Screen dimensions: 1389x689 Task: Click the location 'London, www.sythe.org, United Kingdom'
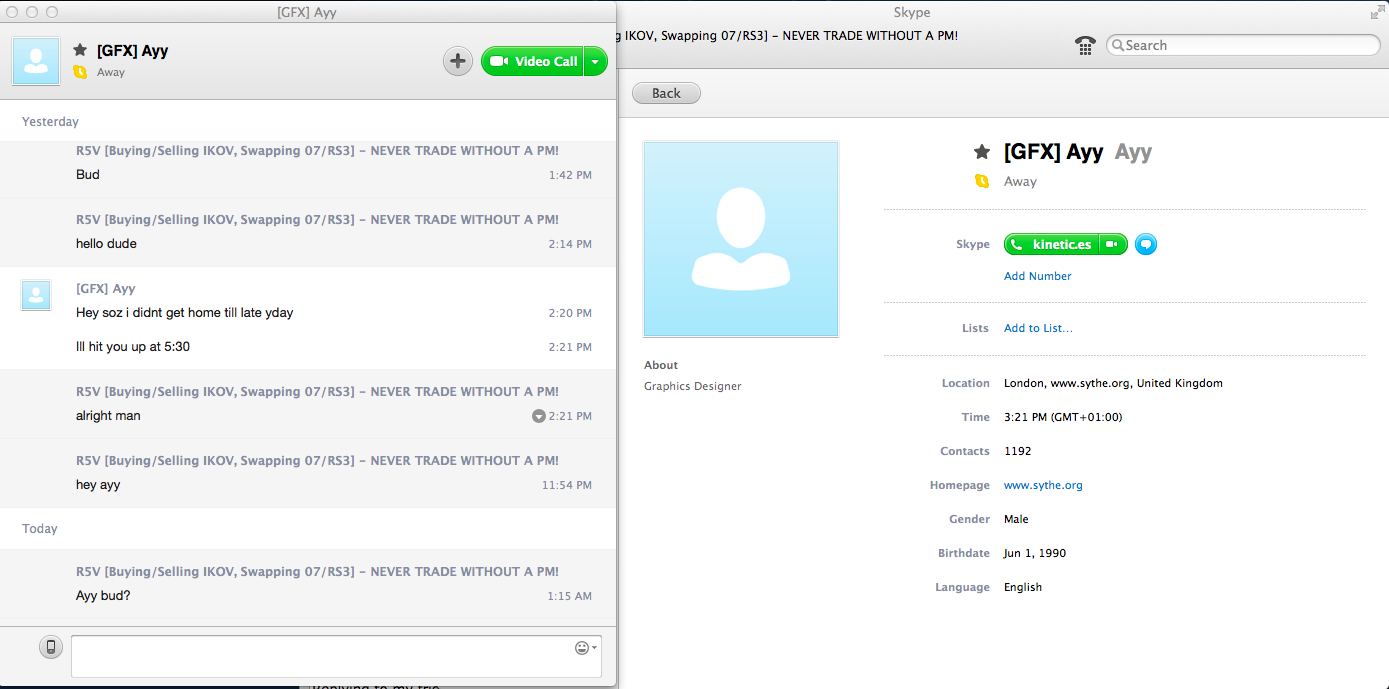point(1113,383)
